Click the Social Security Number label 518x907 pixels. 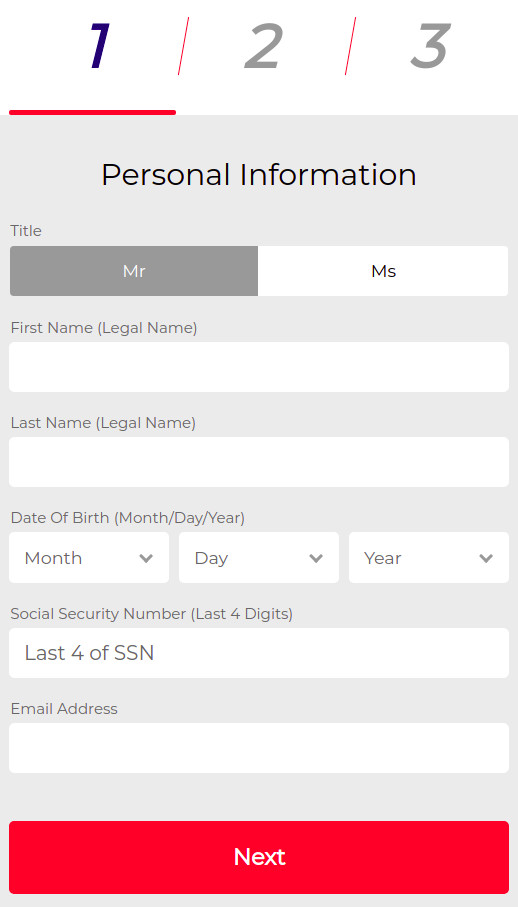151,614
